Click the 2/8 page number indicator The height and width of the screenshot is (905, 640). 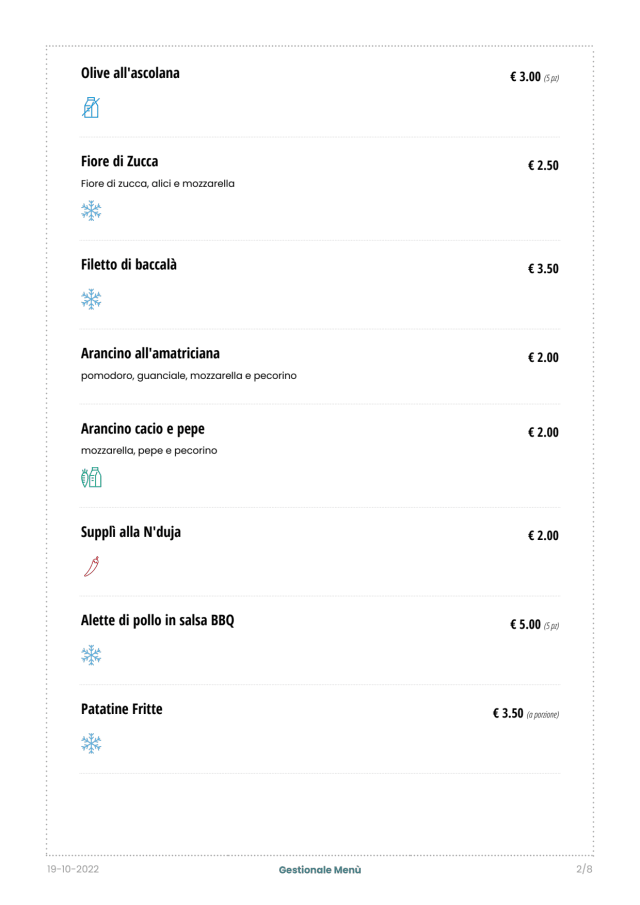tap(584, 870)
